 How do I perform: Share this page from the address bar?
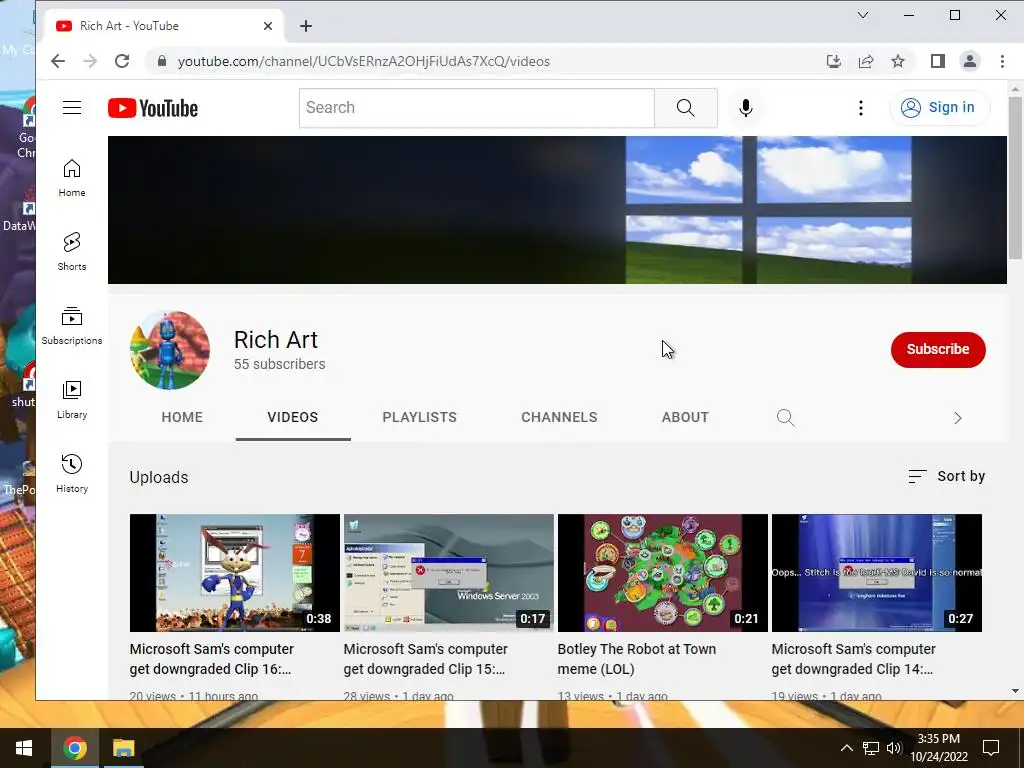point(866,61)
